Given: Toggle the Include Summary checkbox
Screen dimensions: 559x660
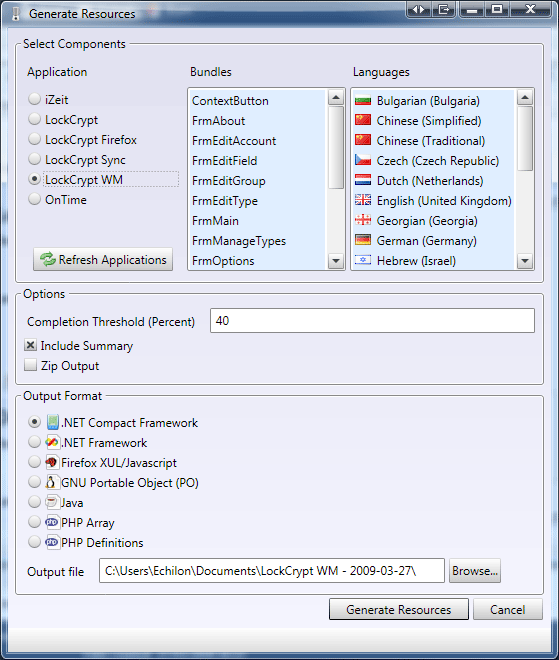Looking at the screenshot, I should [x=30, y=345].
